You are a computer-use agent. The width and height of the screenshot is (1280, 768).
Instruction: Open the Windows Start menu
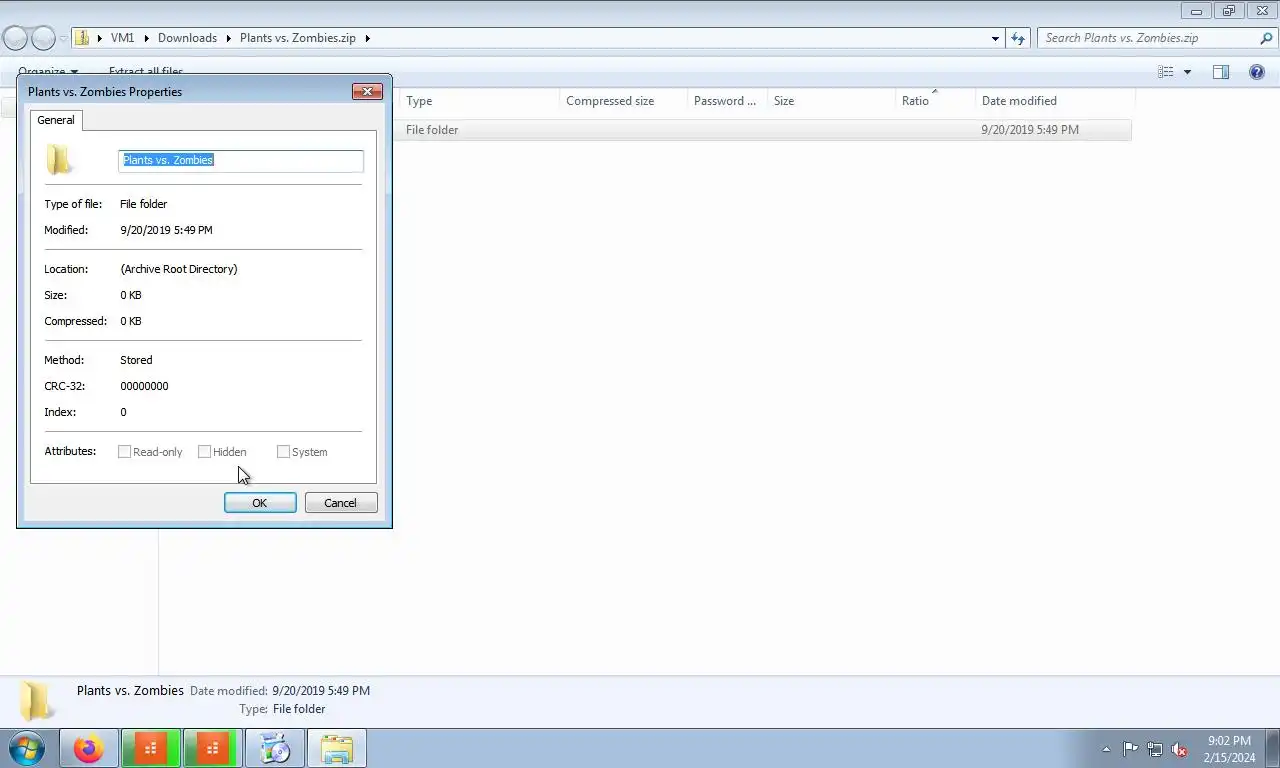click(x=26, y=748)
